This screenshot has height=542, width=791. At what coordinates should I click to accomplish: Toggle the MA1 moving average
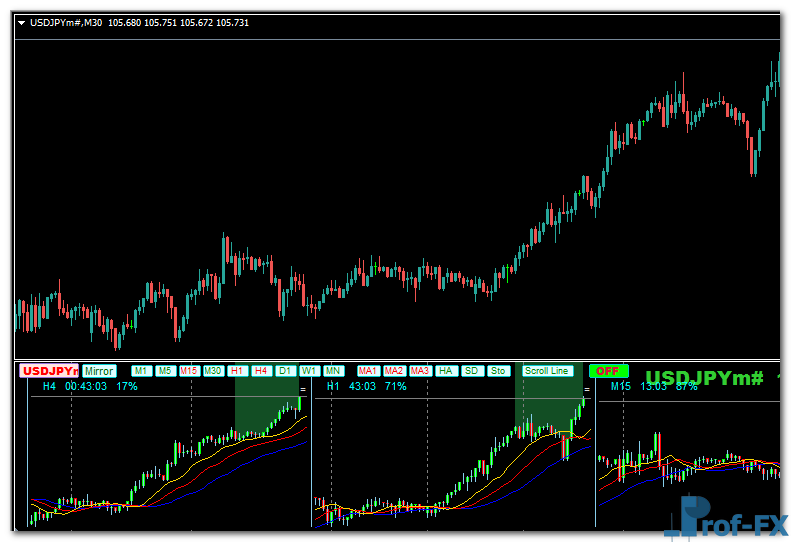coord(368,371)
